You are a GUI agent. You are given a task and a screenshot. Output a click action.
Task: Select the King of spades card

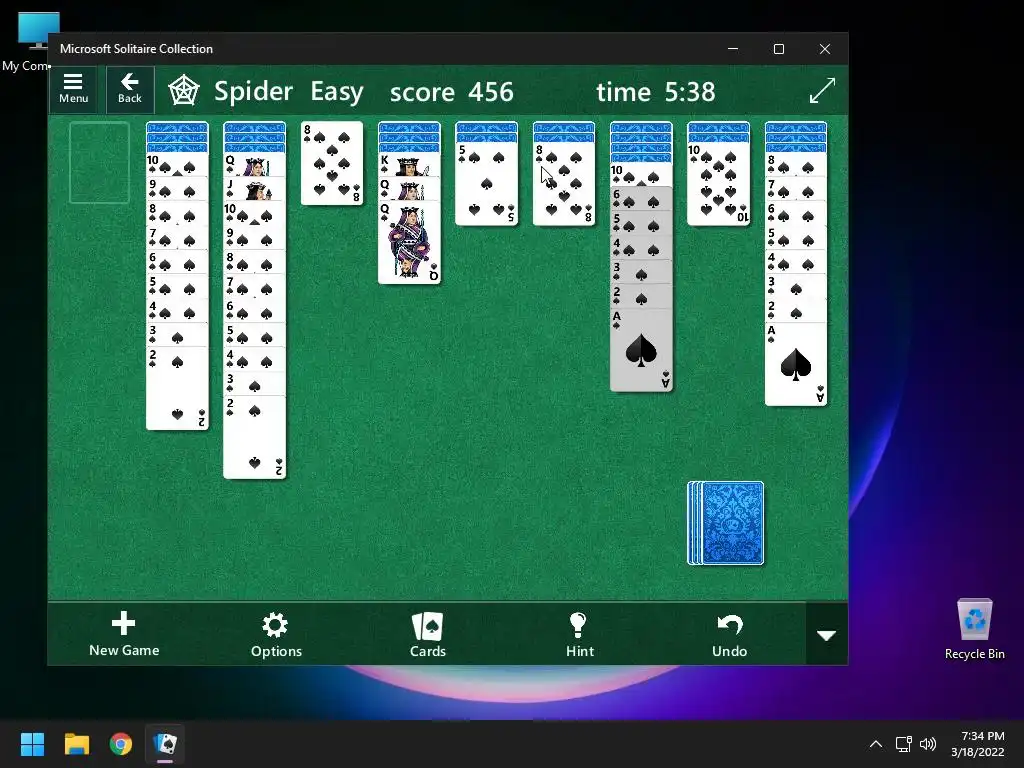[409, 165]
